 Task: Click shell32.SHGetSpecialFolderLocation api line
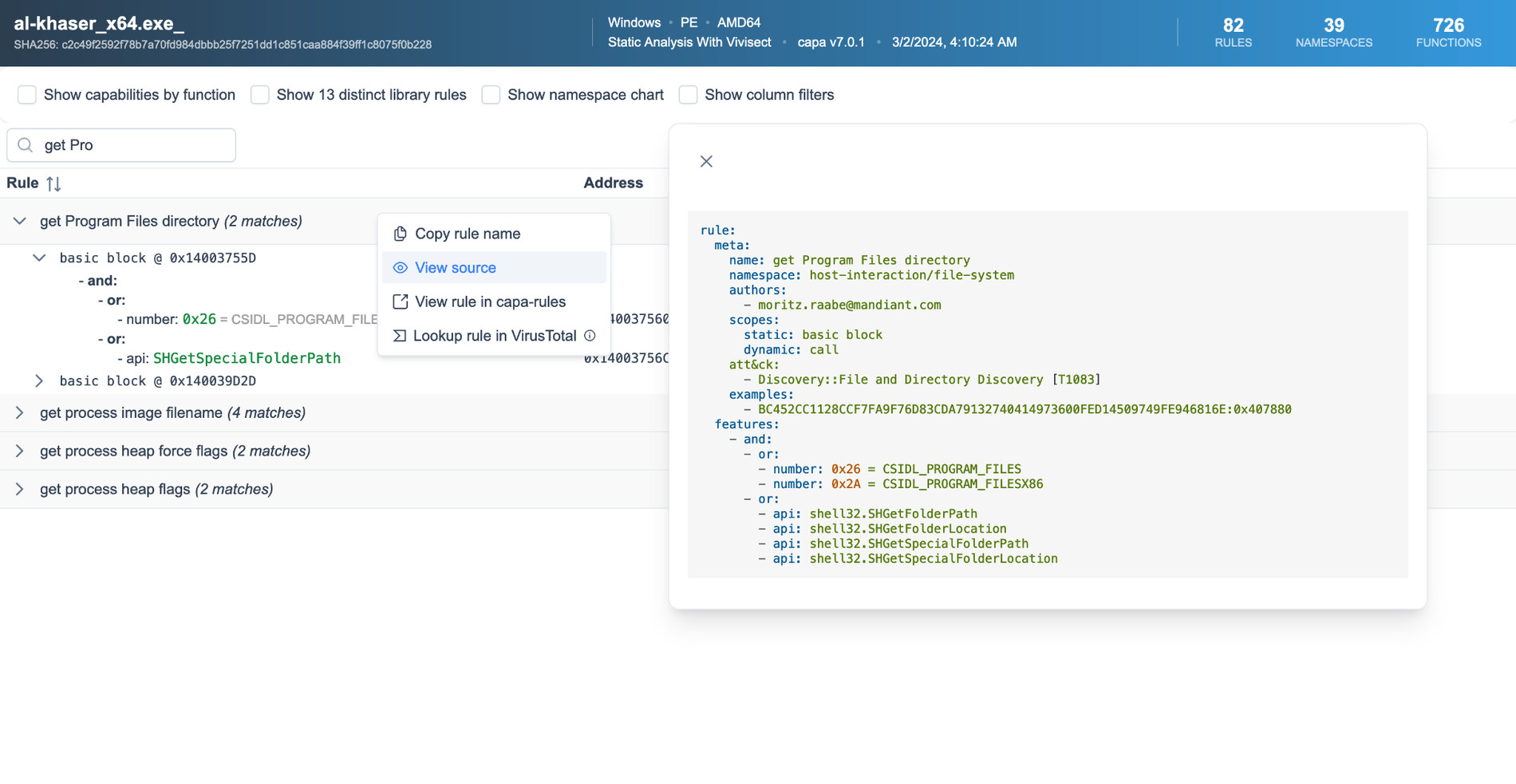tap(908, 558)
